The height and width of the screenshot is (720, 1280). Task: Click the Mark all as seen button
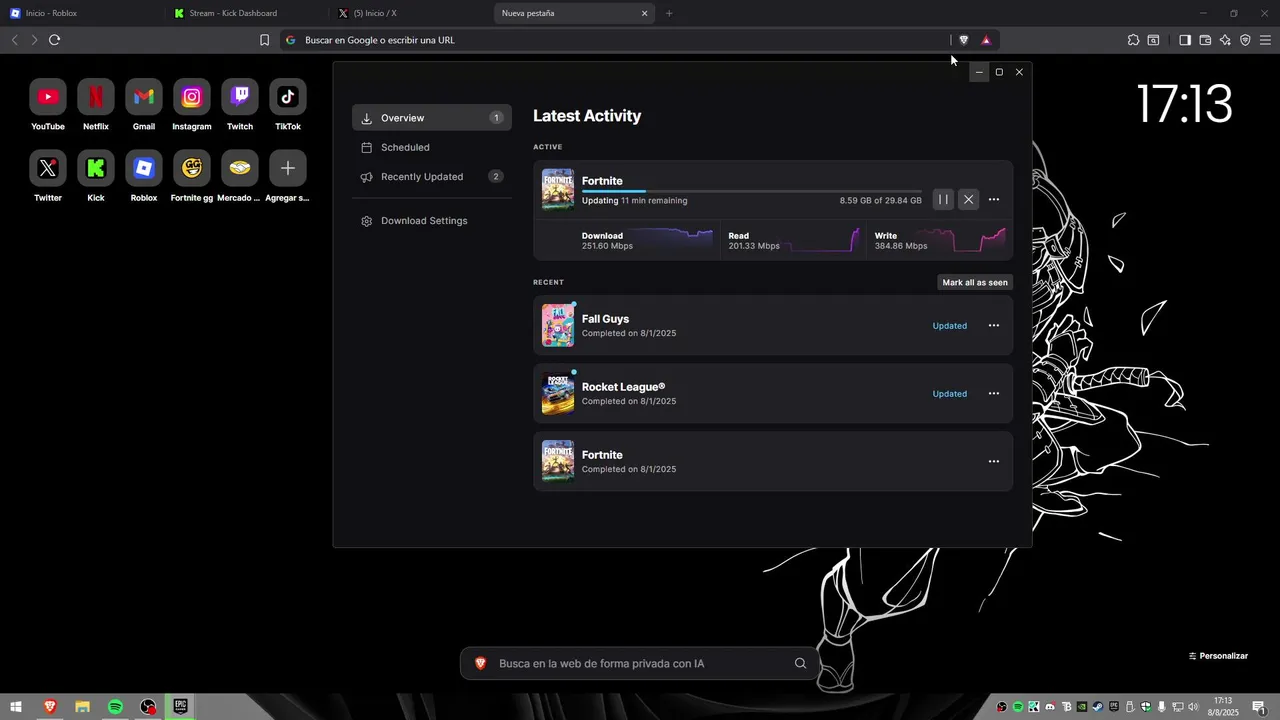click(975, 283)
